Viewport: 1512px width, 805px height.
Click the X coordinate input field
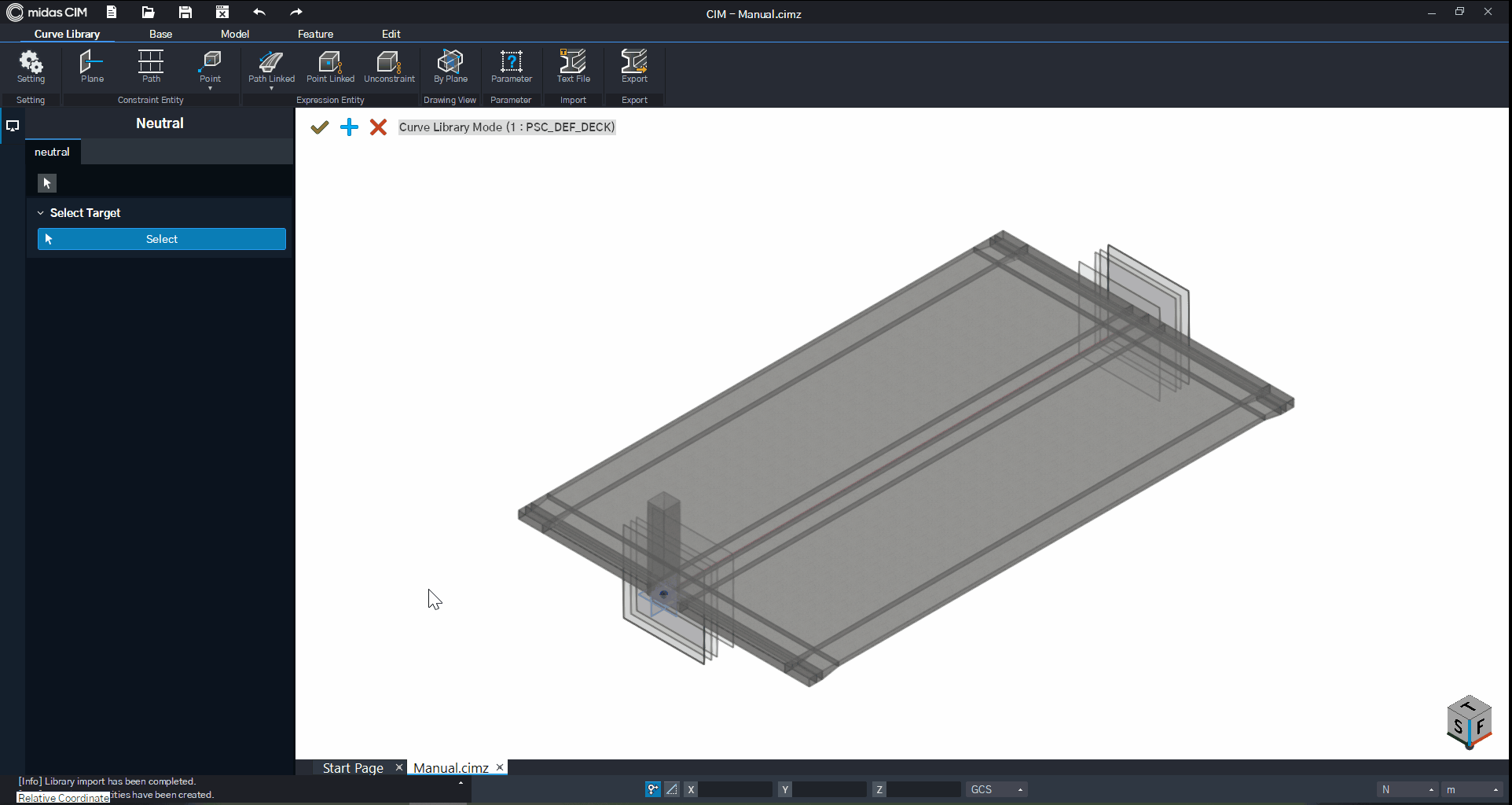pyautogui.click(x=735, y=789)
